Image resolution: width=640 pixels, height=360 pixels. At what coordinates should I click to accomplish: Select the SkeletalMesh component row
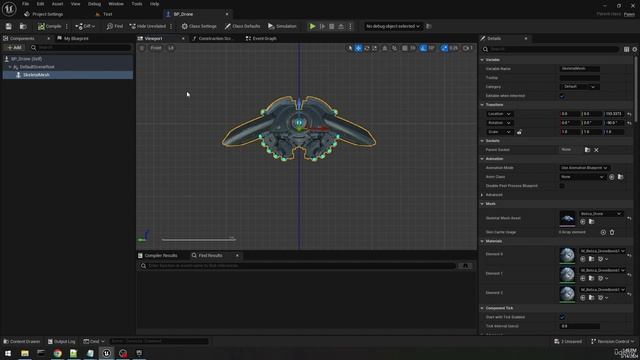point(68,75)
